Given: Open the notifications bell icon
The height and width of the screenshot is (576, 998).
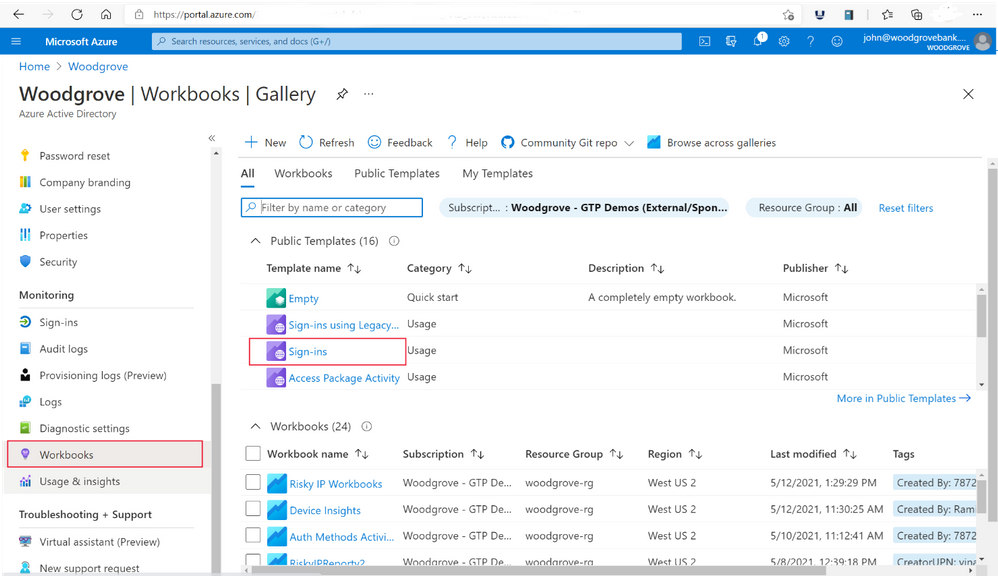Looking at the screenshot, I should [x=757, y=41].
